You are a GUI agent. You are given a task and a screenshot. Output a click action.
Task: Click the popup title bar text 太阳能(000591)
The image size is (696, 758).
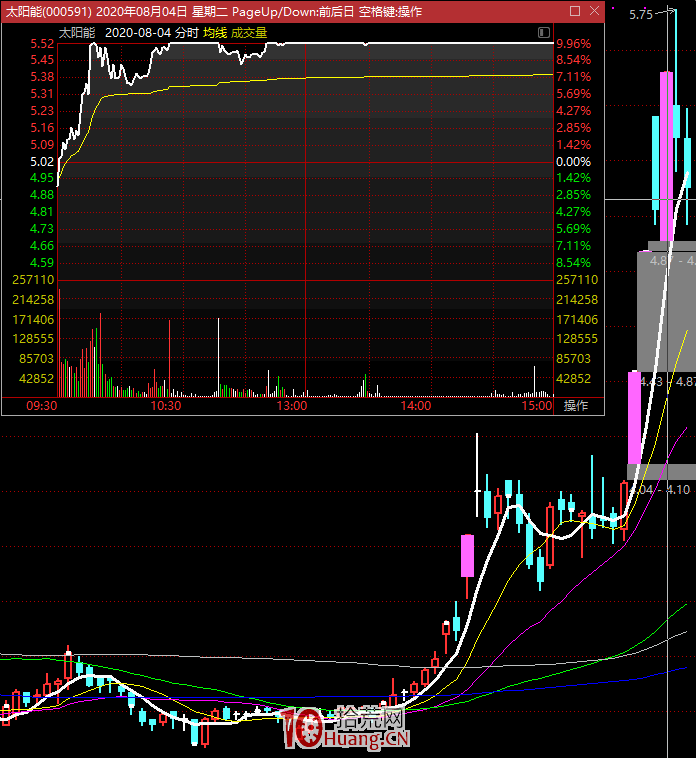(48, 11)
